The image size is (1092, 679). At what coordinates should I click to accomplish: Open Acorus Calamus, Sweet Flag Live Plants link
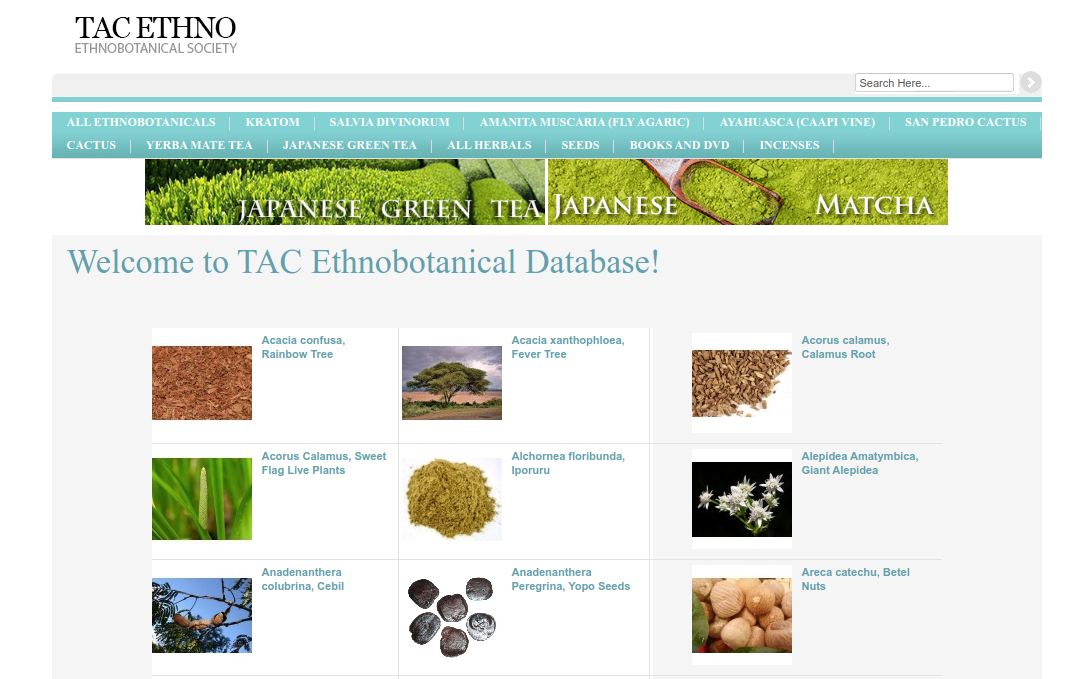pyautogui.click(x=324, y=463)
